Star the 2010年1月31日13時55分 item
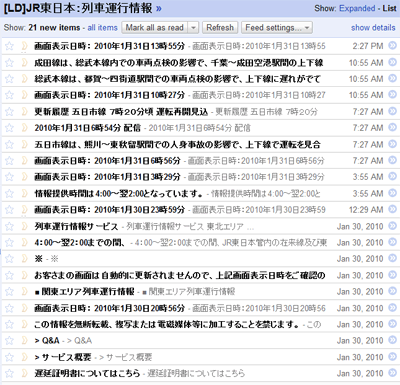The image size is (400, 385). (x=9, y=46)
